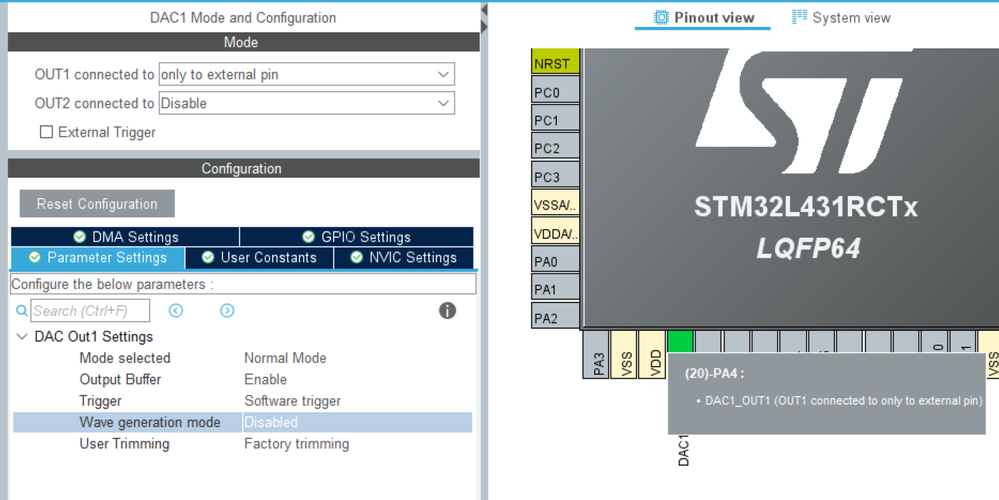Click the Reset Configuration button
This screenshot has width=999, height=500.
97,204
